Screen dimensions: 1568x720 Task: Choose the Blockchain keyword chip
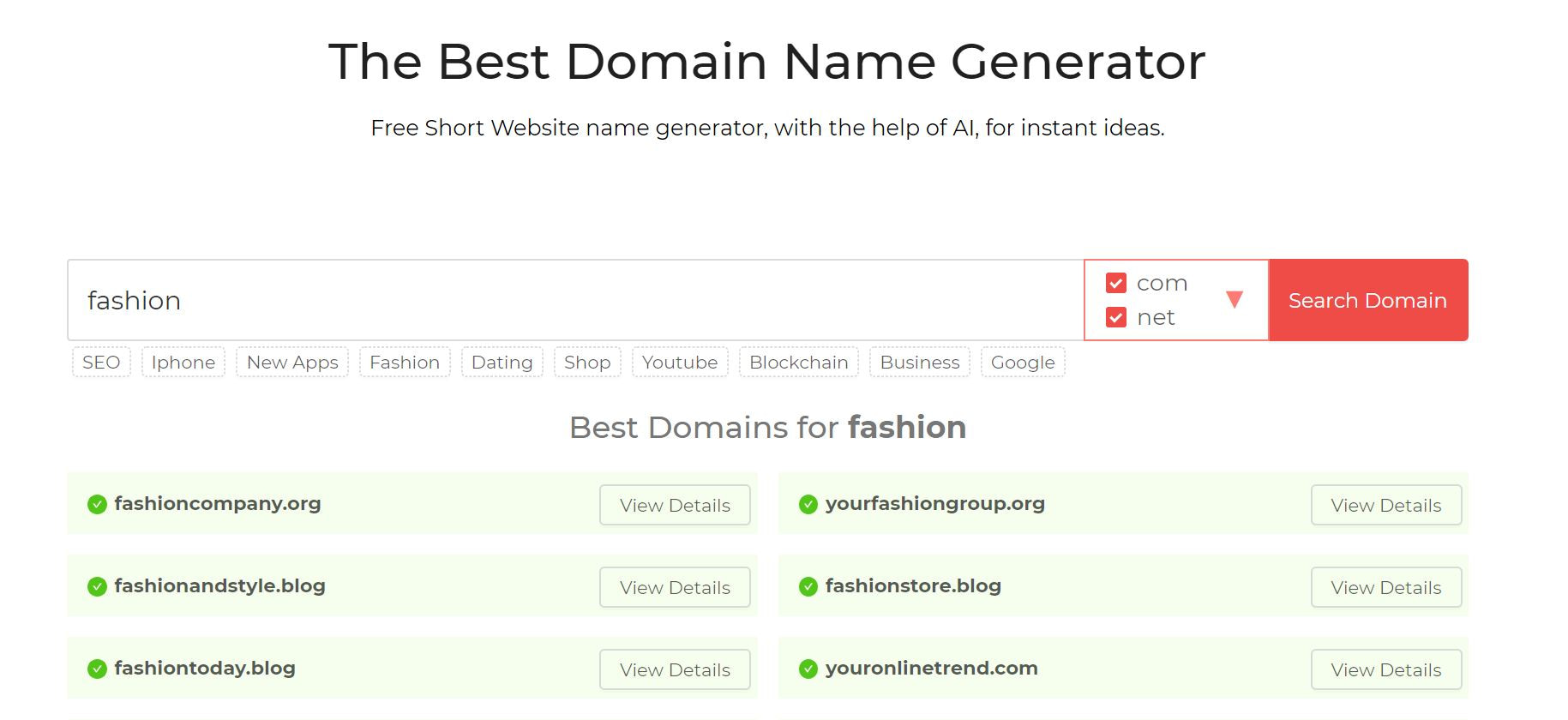tap(798, 362)
